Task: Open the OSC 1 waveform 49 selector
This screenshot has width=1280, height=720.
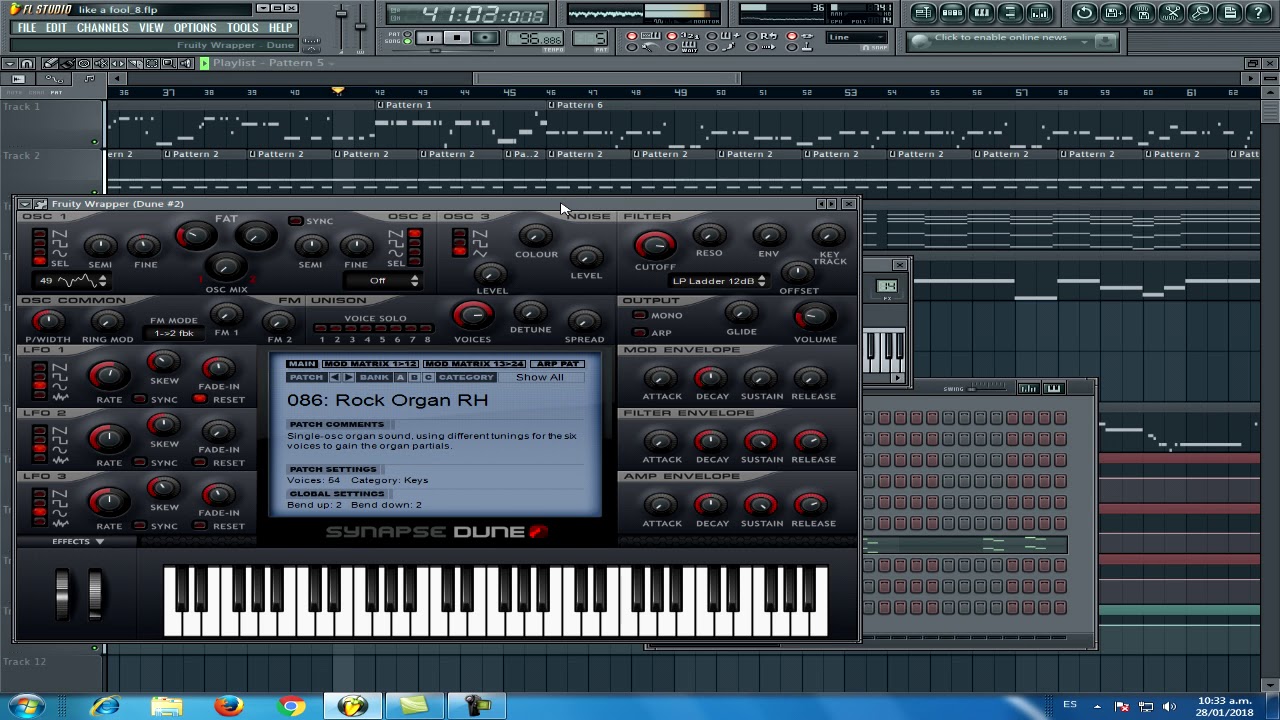Action: pyautogui.click(x=72, y=281)
